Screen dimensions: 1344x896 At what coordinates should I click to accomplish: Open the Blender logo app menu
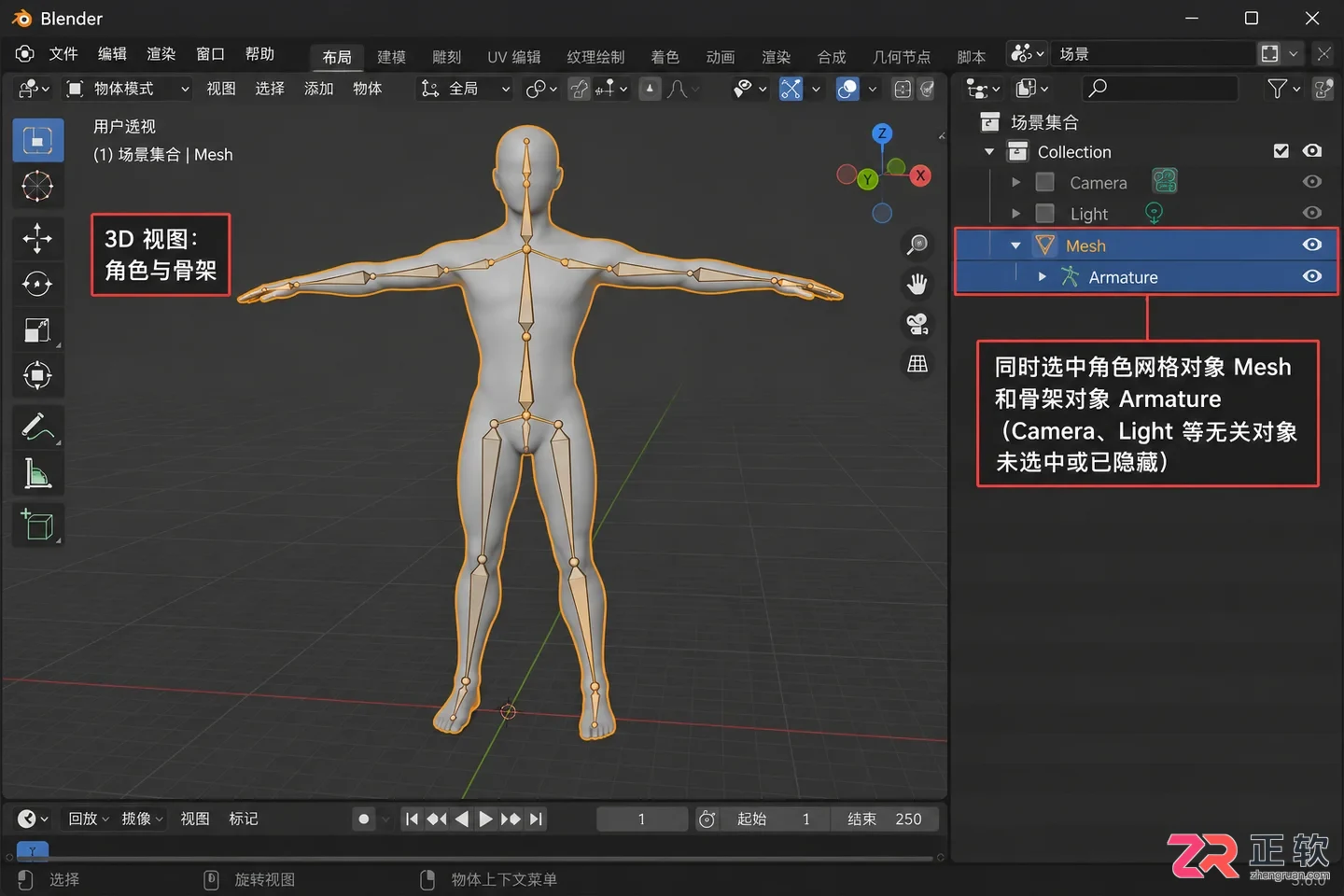25,54
